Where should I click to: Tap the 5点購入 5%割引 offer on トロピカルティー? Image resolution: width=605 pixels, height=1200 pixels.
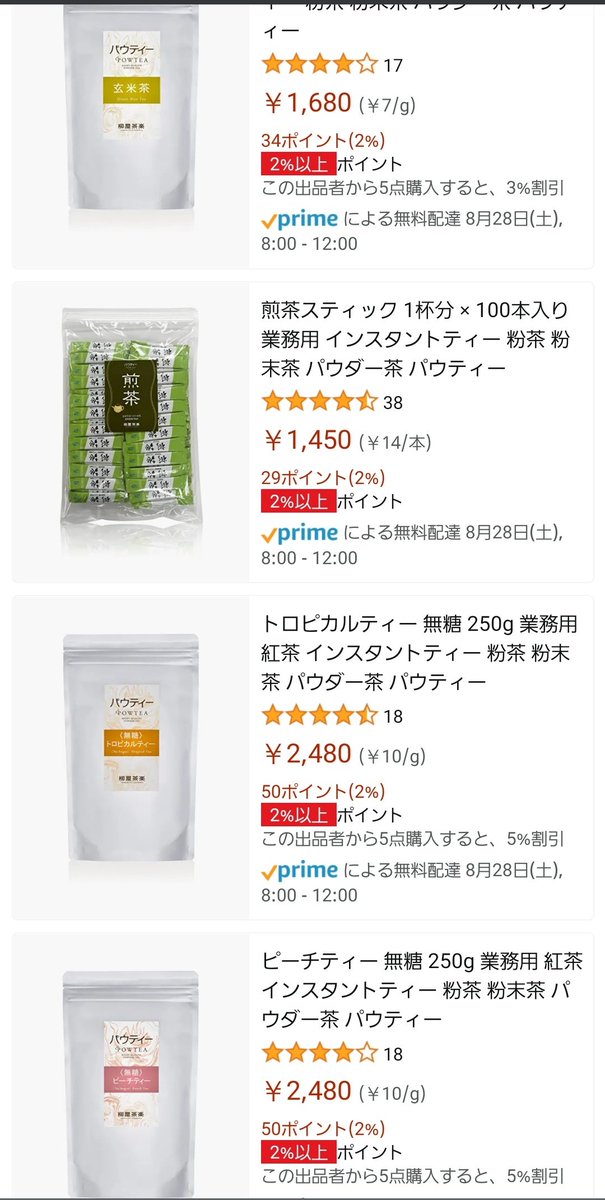coord(412,839)
